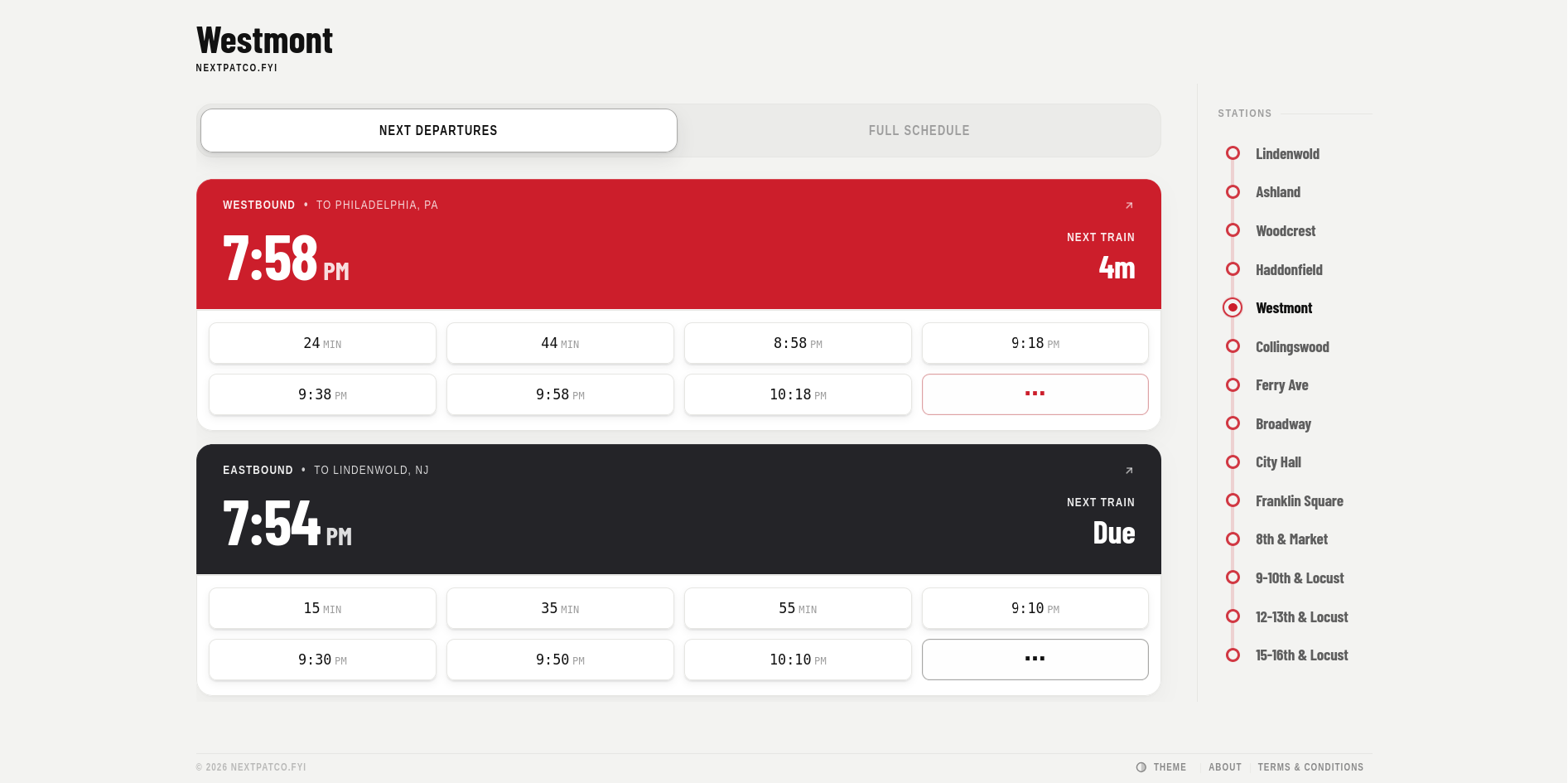
Task: Click the westbound 4m next-train countdown
Action: point(1117,268)
